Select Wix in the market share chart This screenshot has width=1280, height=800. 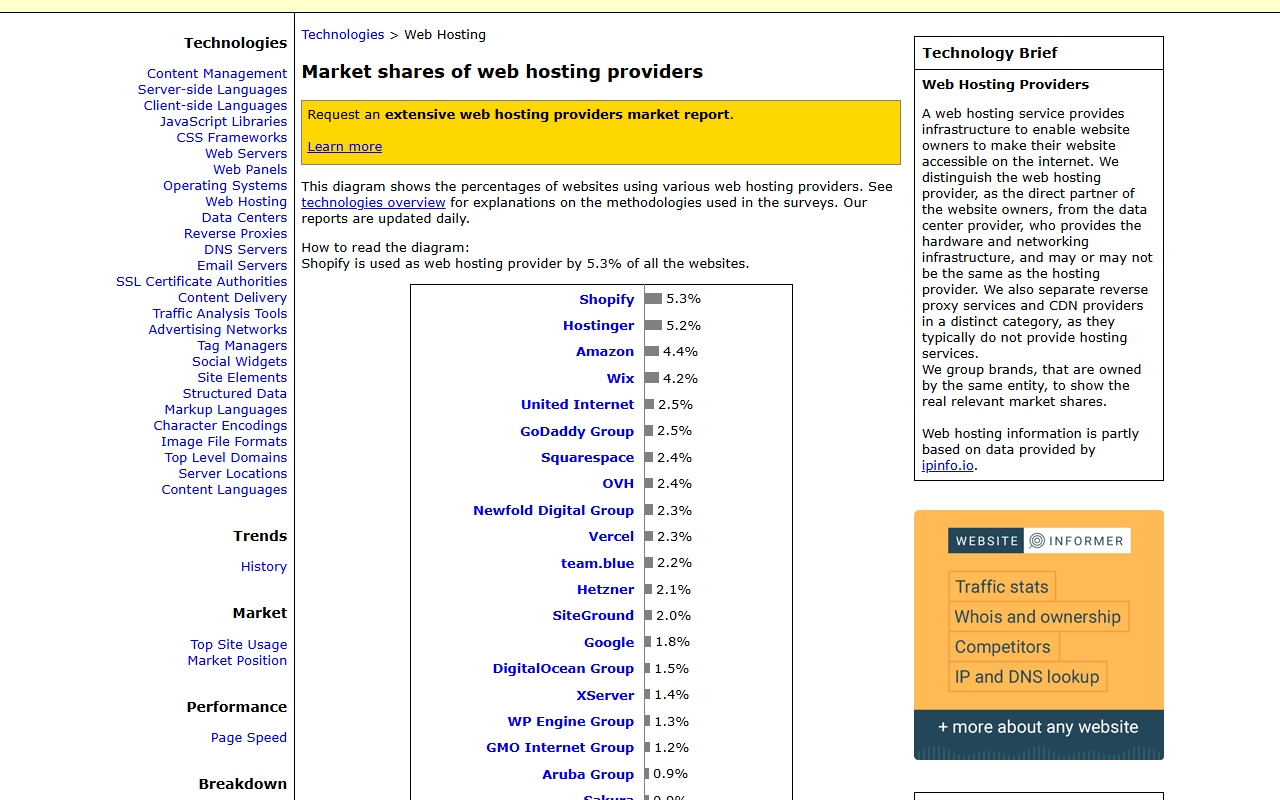[621, 379]
